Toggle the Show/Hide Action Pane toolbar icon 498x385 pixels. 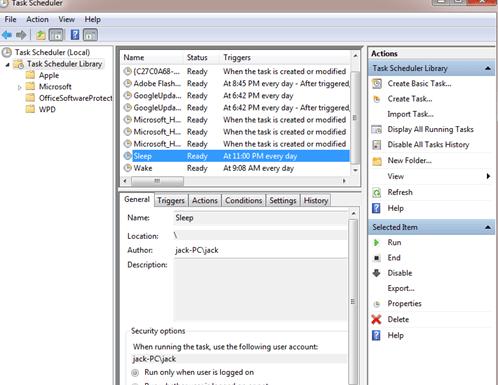click(90, 35)
